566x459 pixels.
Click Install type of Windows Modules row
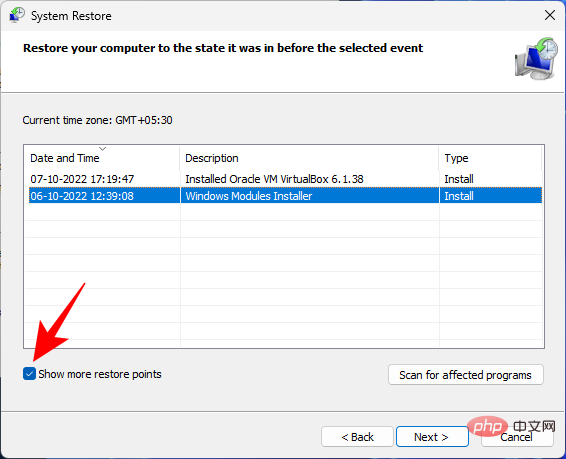click(x=459, y=196)
